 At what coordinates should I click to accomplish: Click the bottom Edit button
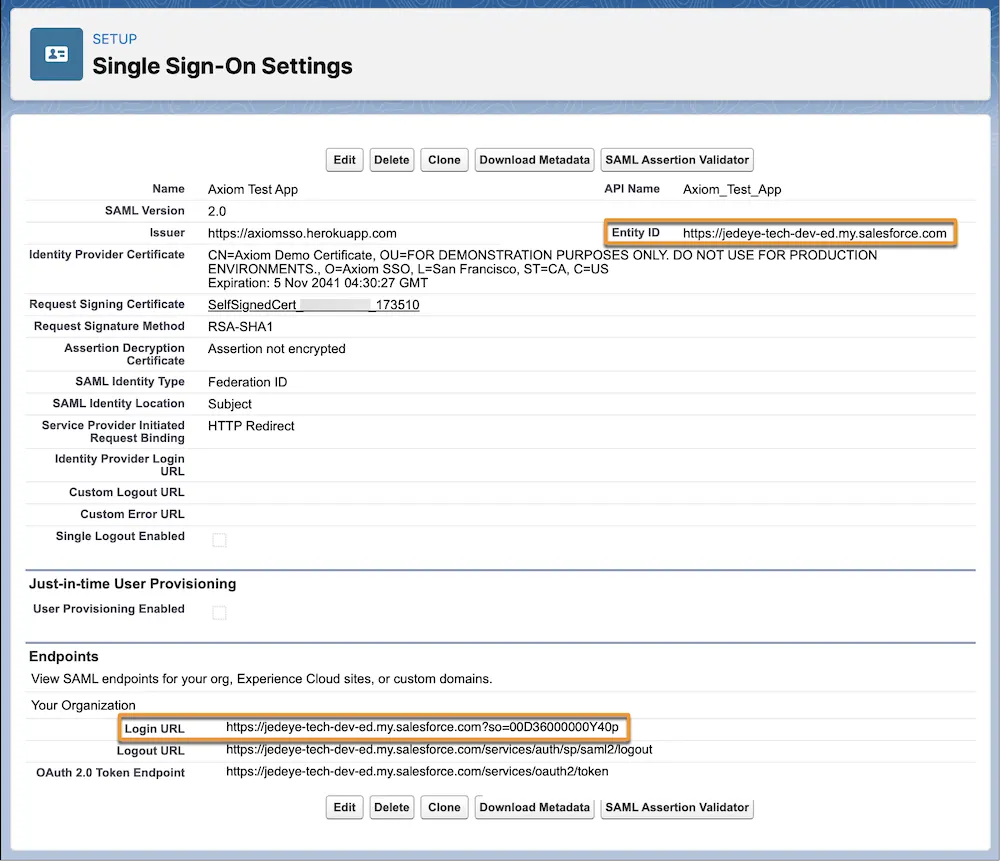(344, 807)
